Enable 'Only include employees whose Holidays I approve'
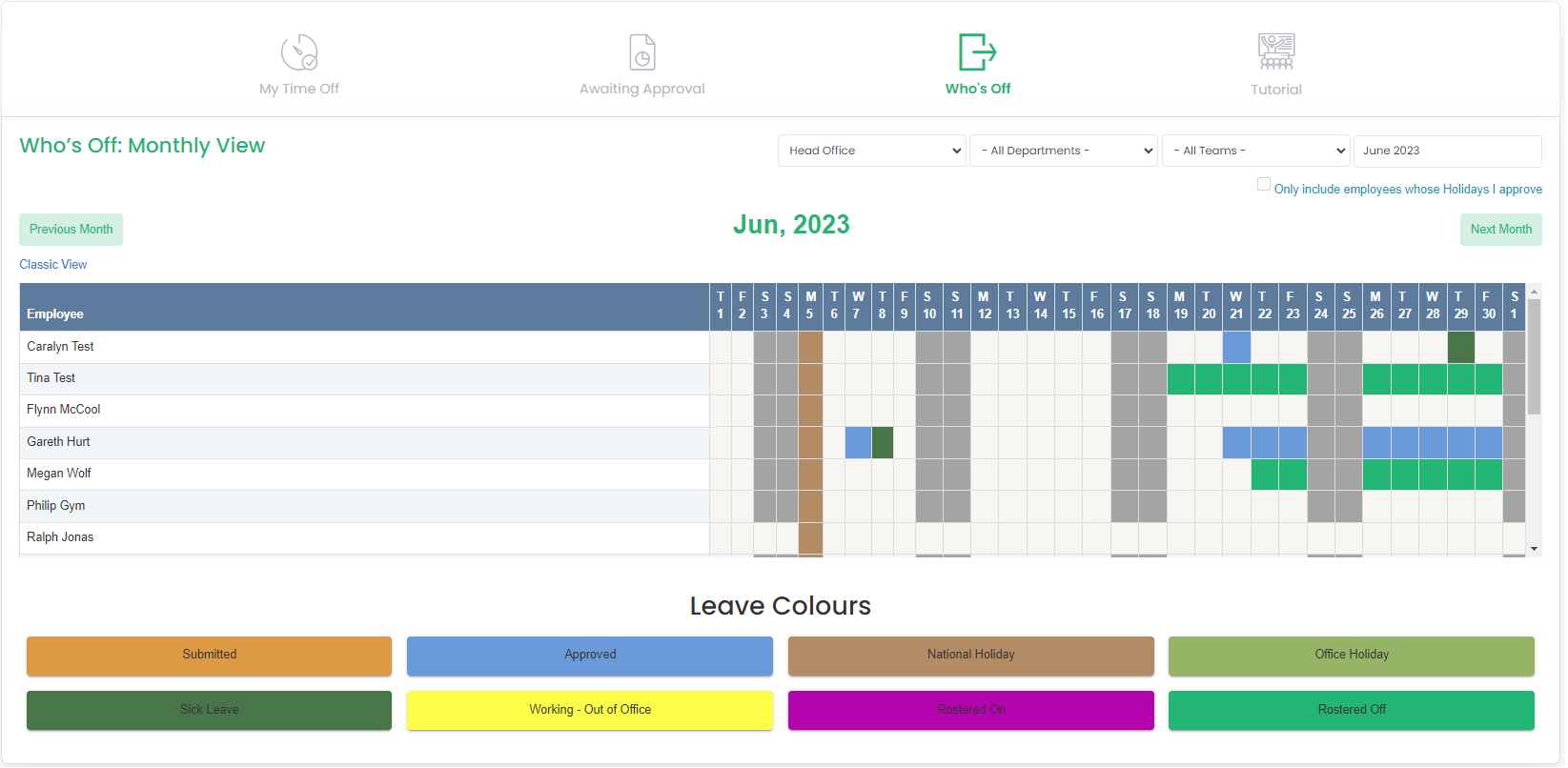The width and height of the screenshot is (1568, 768). [1264, 185]
